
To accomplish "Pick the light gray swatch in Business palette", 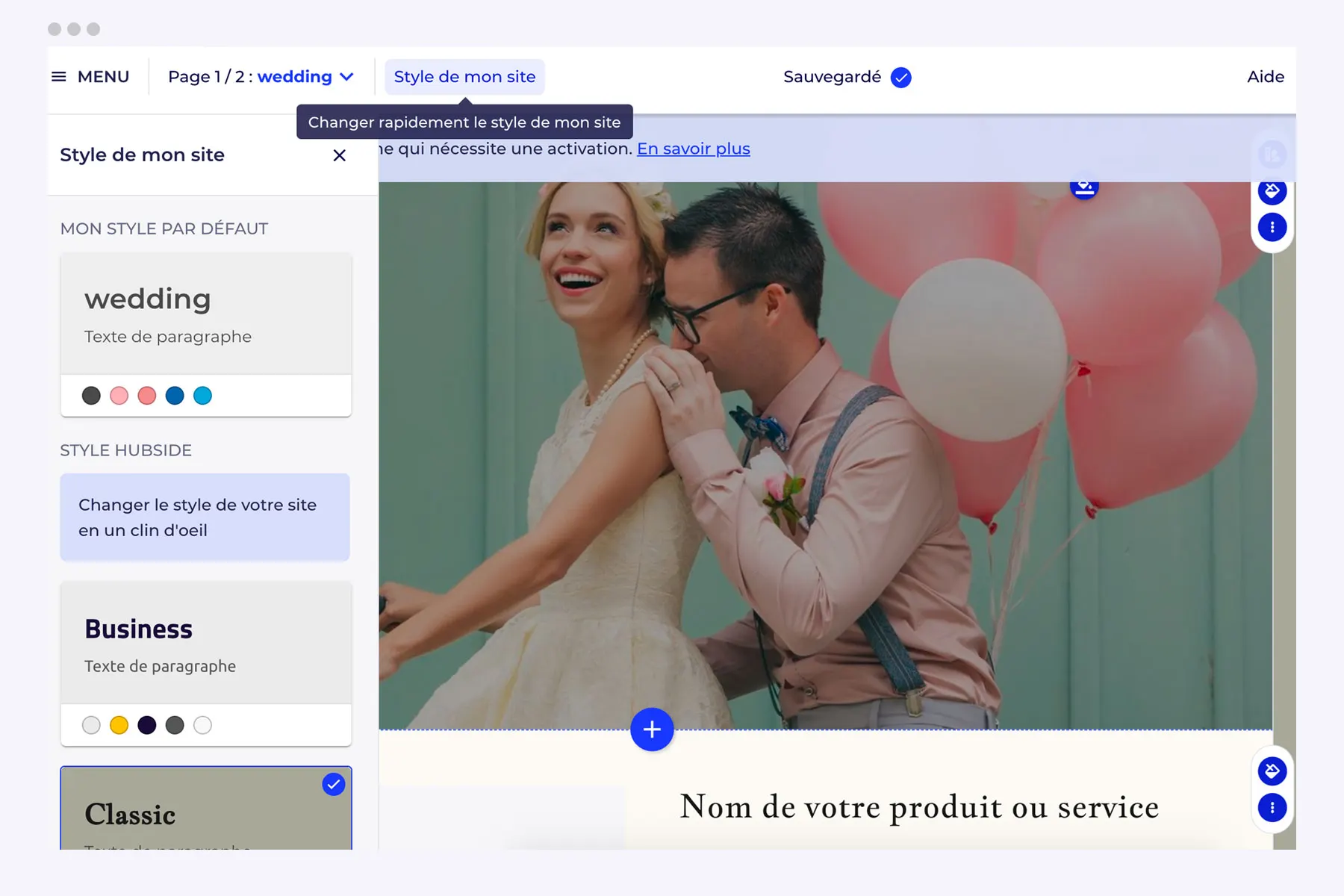I will [x=91, y=725].
